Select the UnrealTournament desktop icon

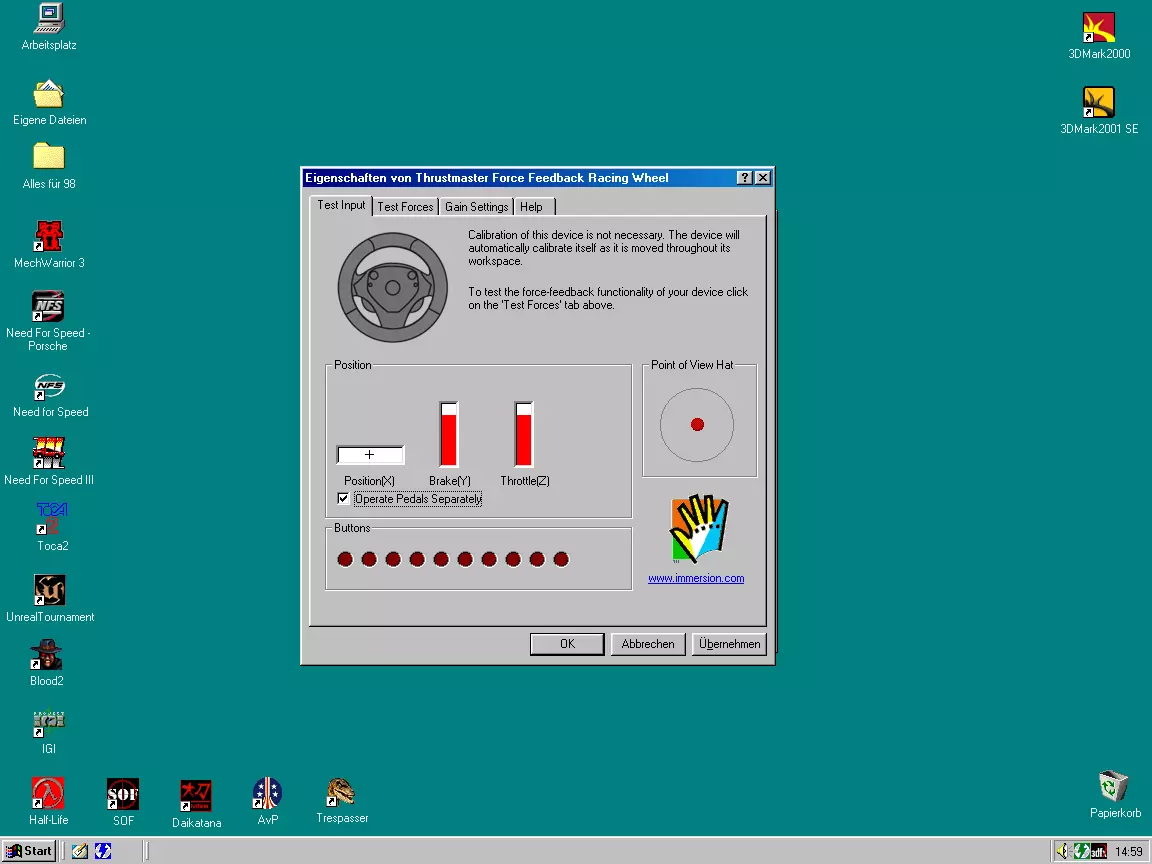[x=49, y=590]
